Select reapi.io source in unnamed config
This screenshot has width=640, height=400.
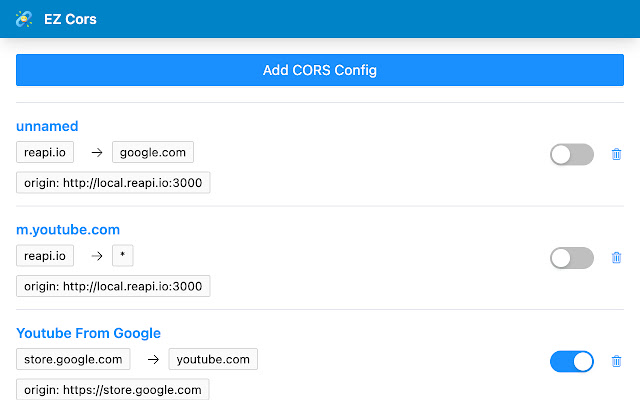[45, 152]
